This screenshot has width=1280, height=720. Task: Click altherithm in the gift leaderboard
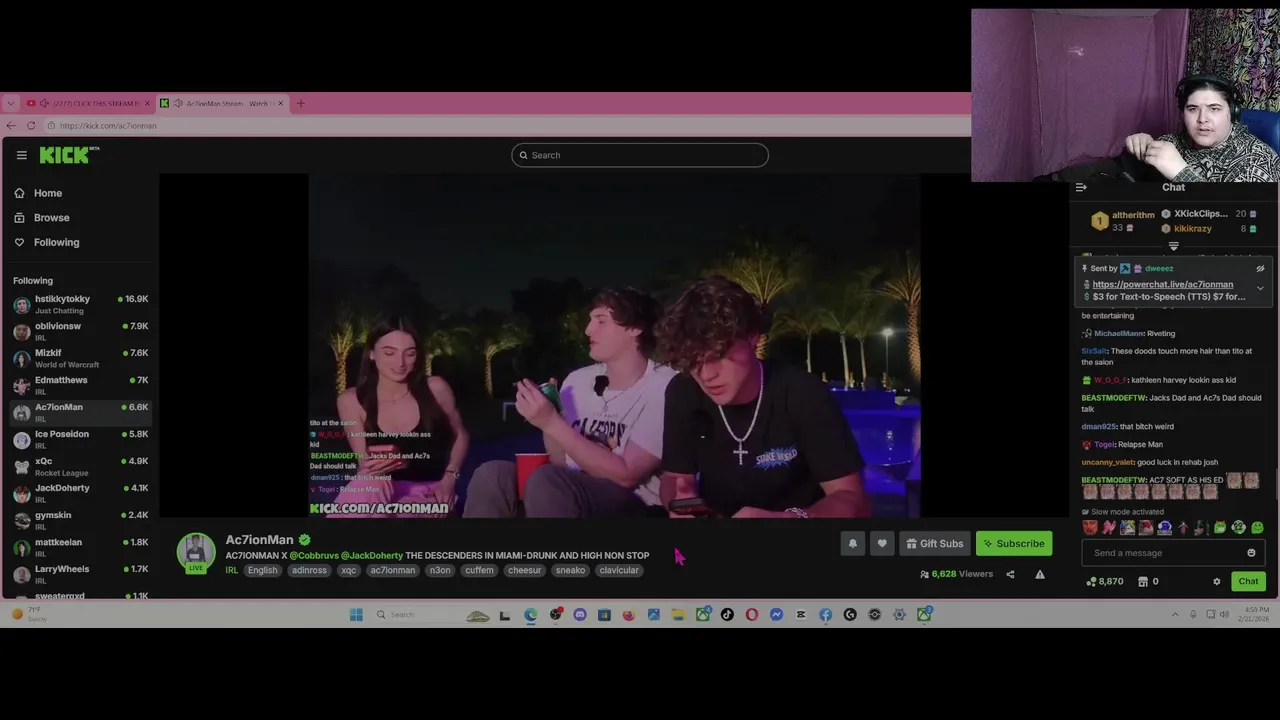[1133, 215]
